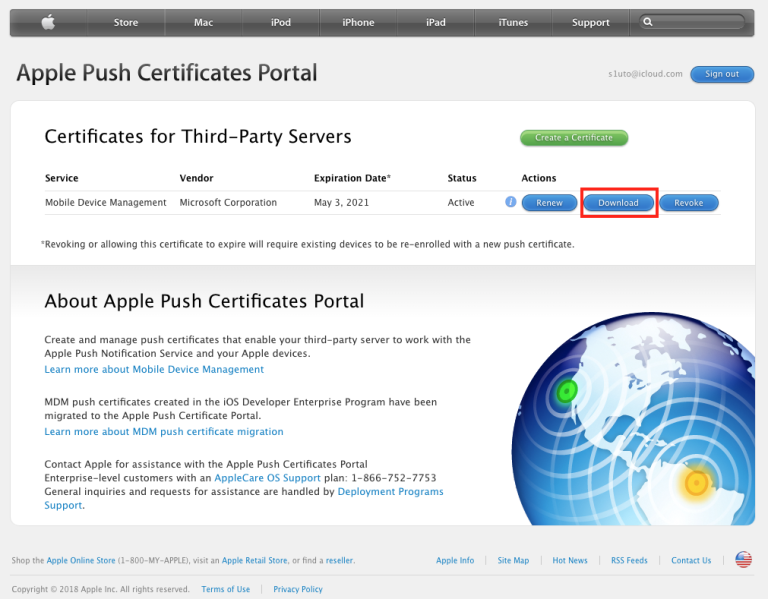Download the Microsoft Corporation certificate
Screen dimensions: 768x599
tap(618, 203)
